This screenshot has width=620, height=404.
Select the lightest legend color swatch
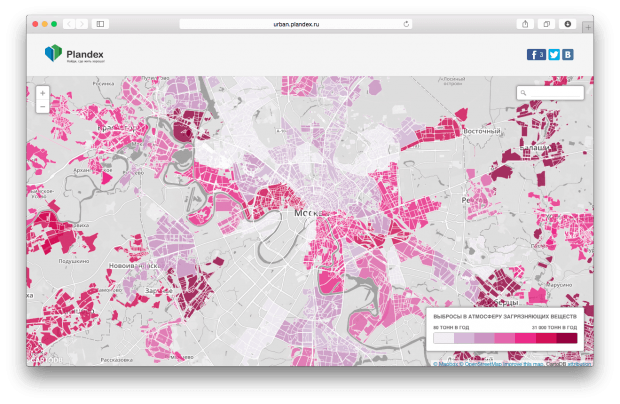(442, 339)
